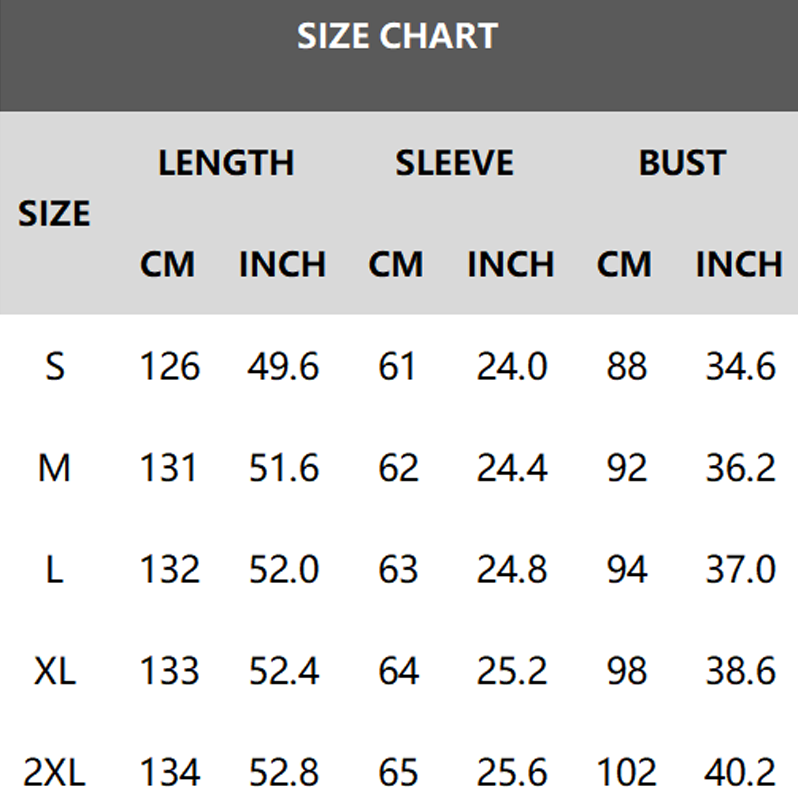Click the CM subheader under LENGTH
Screen dimensions: 800x800
168,265
